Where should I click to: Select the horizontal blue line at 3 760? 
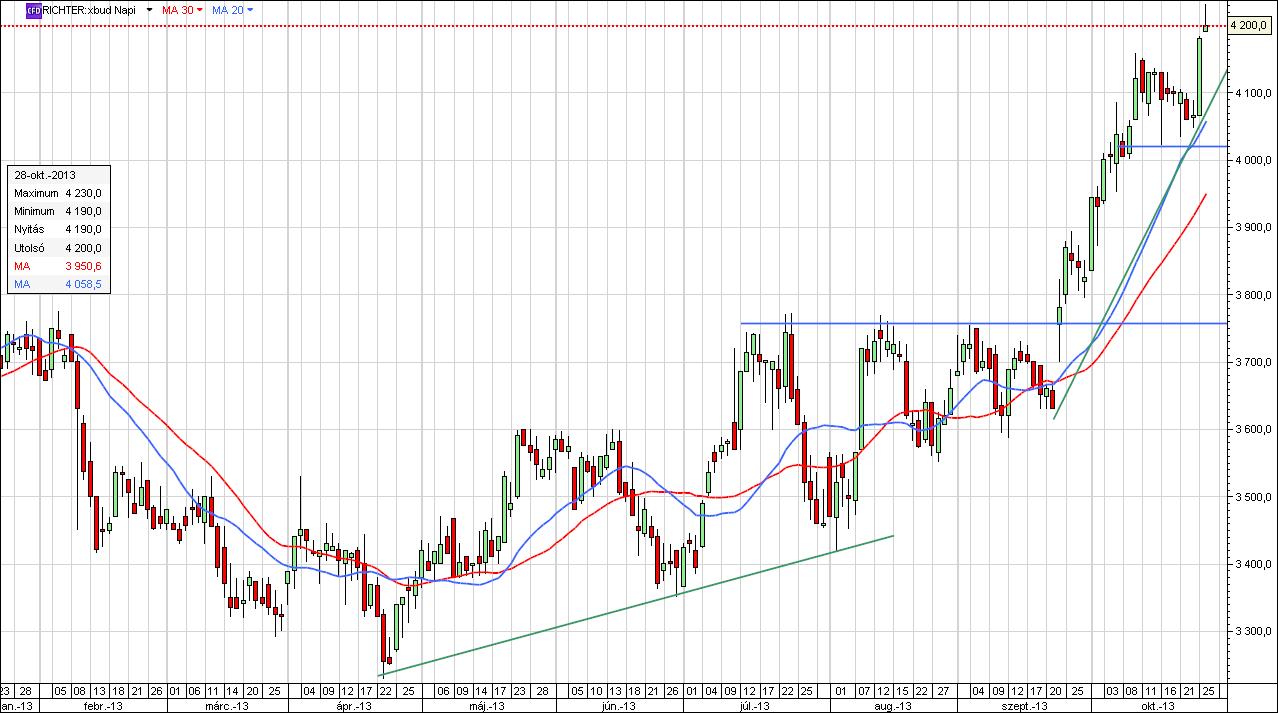click(984, 323)
